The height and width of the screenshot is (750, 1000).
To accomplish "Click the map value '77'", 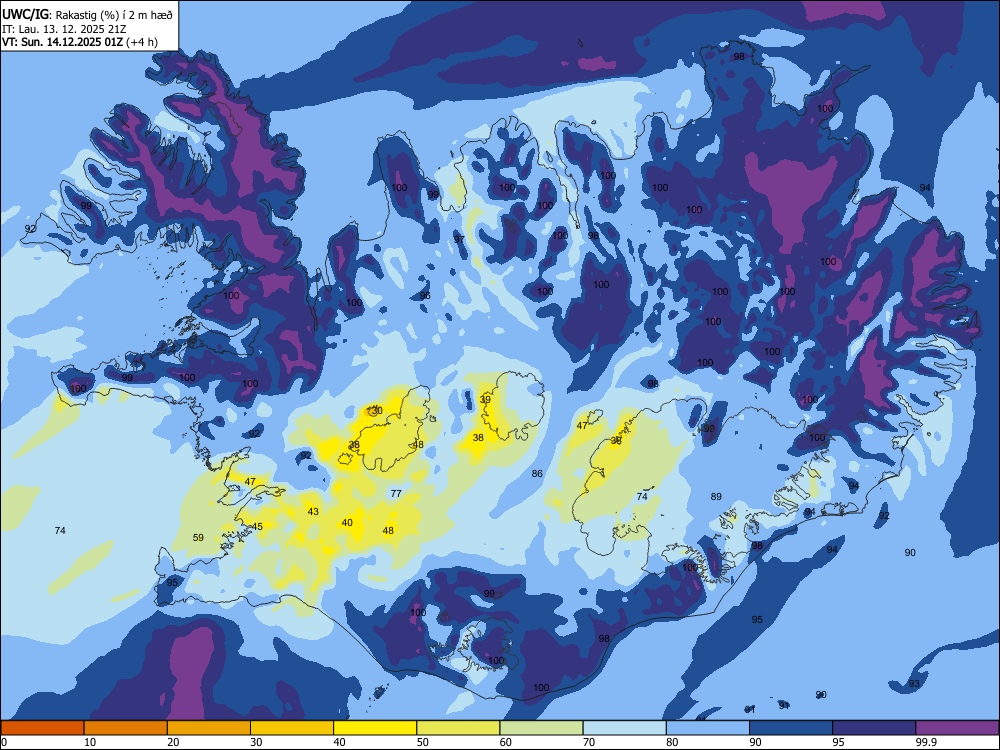I will 396,494.
